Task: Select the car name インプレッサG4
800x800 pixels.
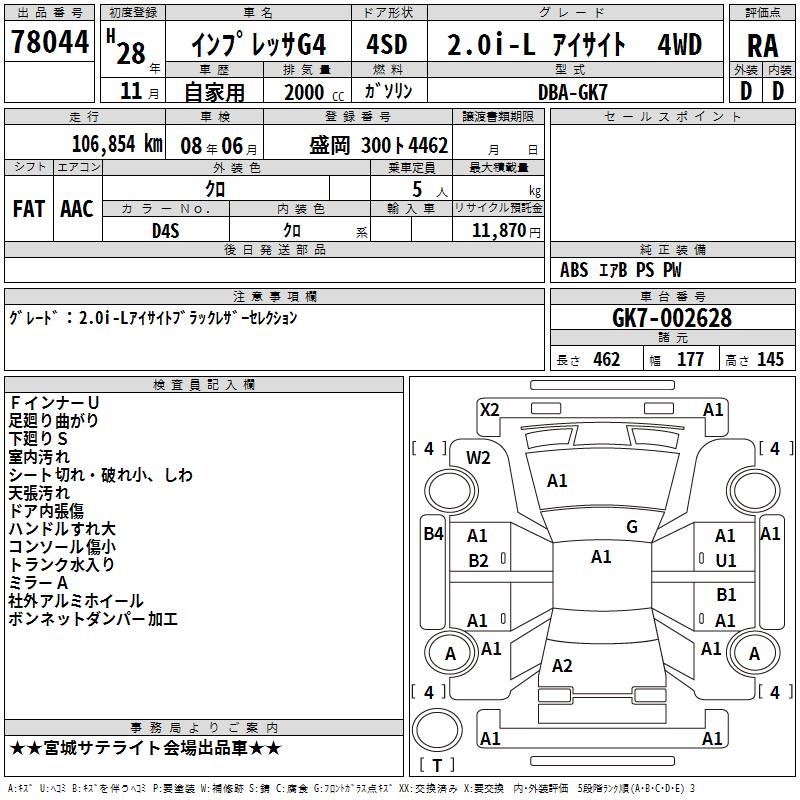Action: click(258, 45)
